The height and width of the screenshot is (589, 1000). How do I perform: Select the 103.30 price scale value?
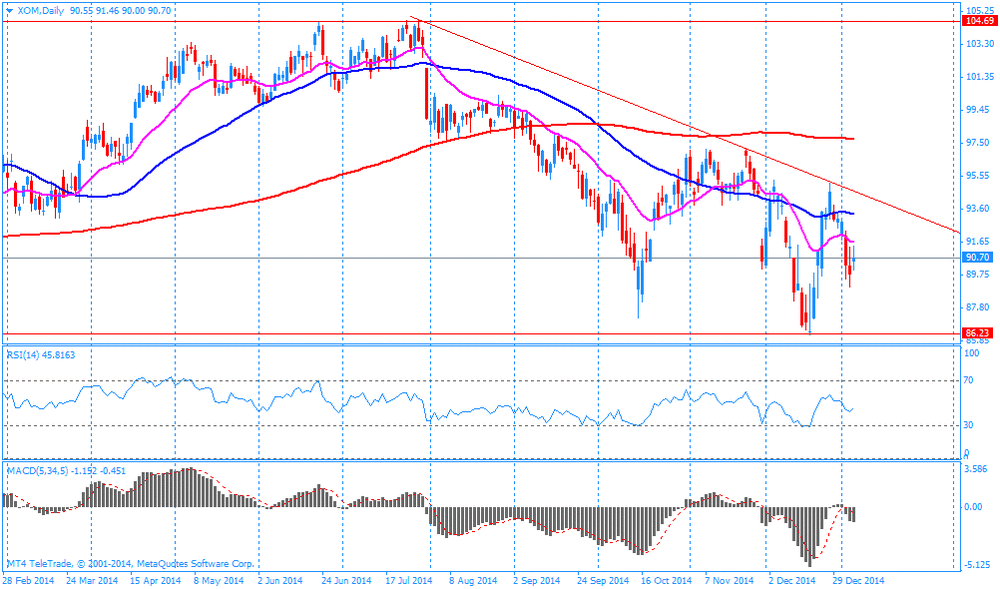(980, 43)
